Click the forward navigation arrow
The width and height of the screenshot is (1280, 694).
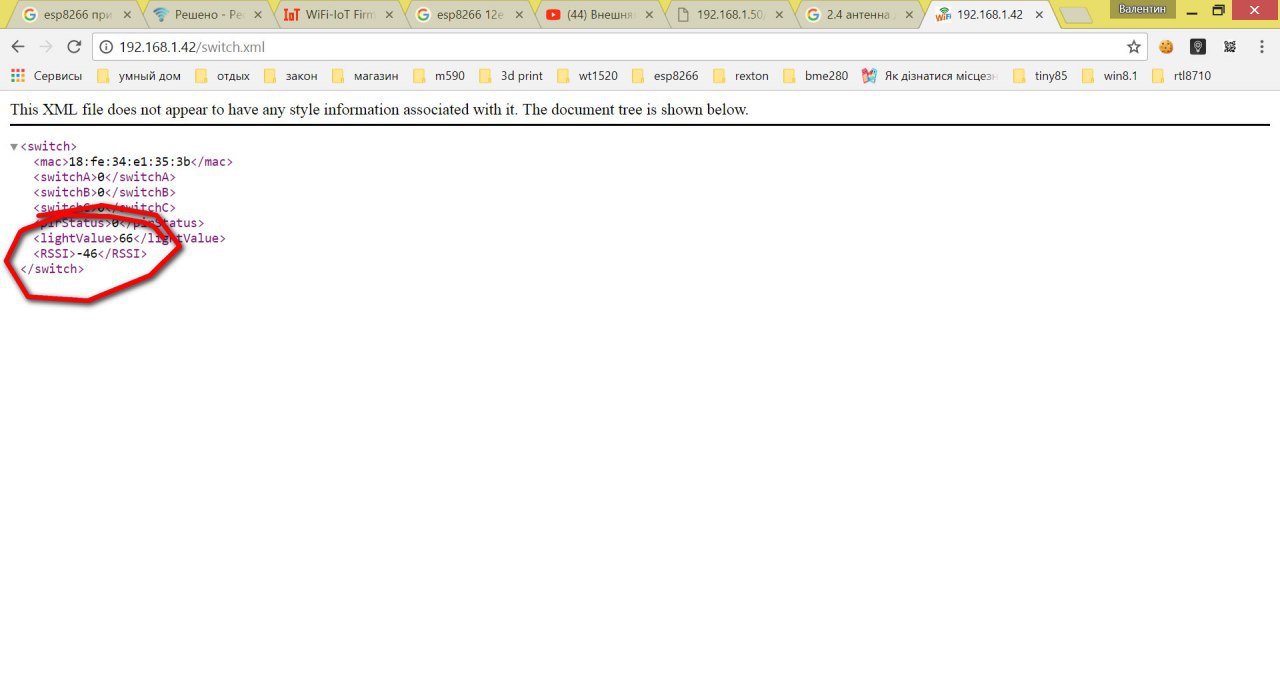coord(46,47)
